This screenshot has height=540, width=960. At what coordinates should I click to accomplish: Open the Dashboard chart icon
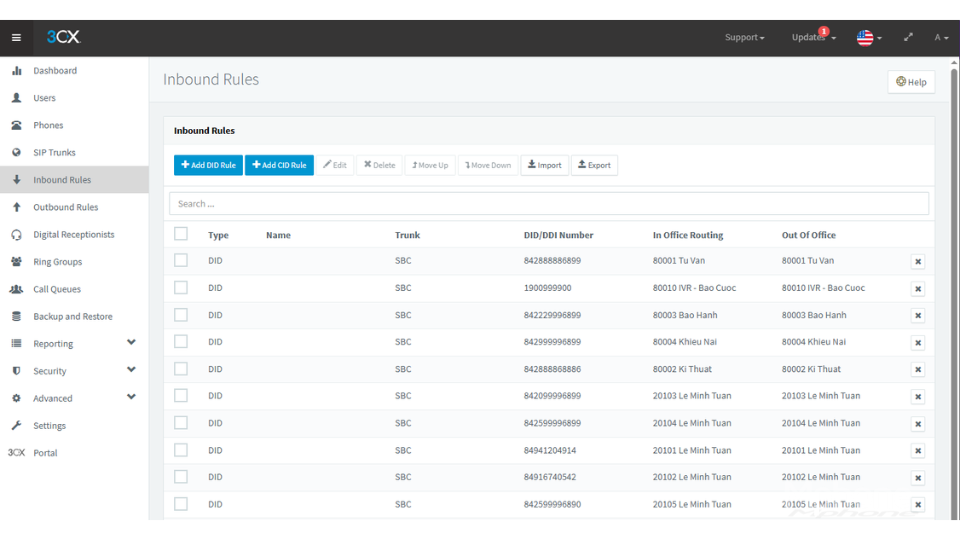click(17, 70)
